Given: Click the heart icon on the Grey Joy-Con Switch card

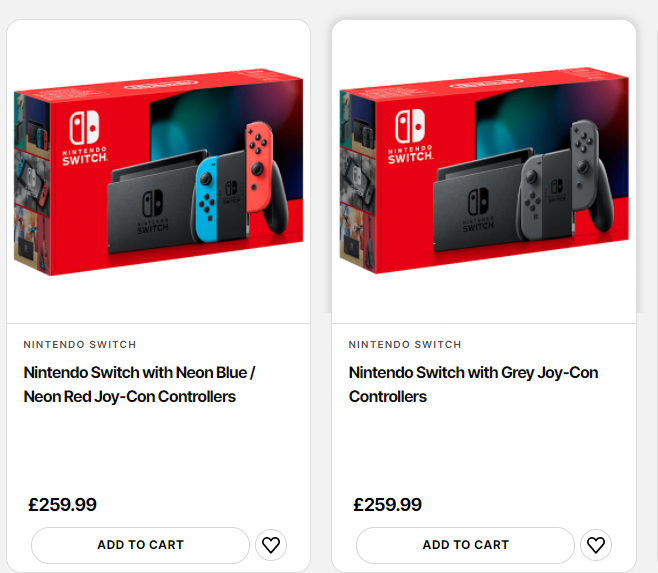Looking at the screenshot, I should pyautogui.click(x=595, y=545).
